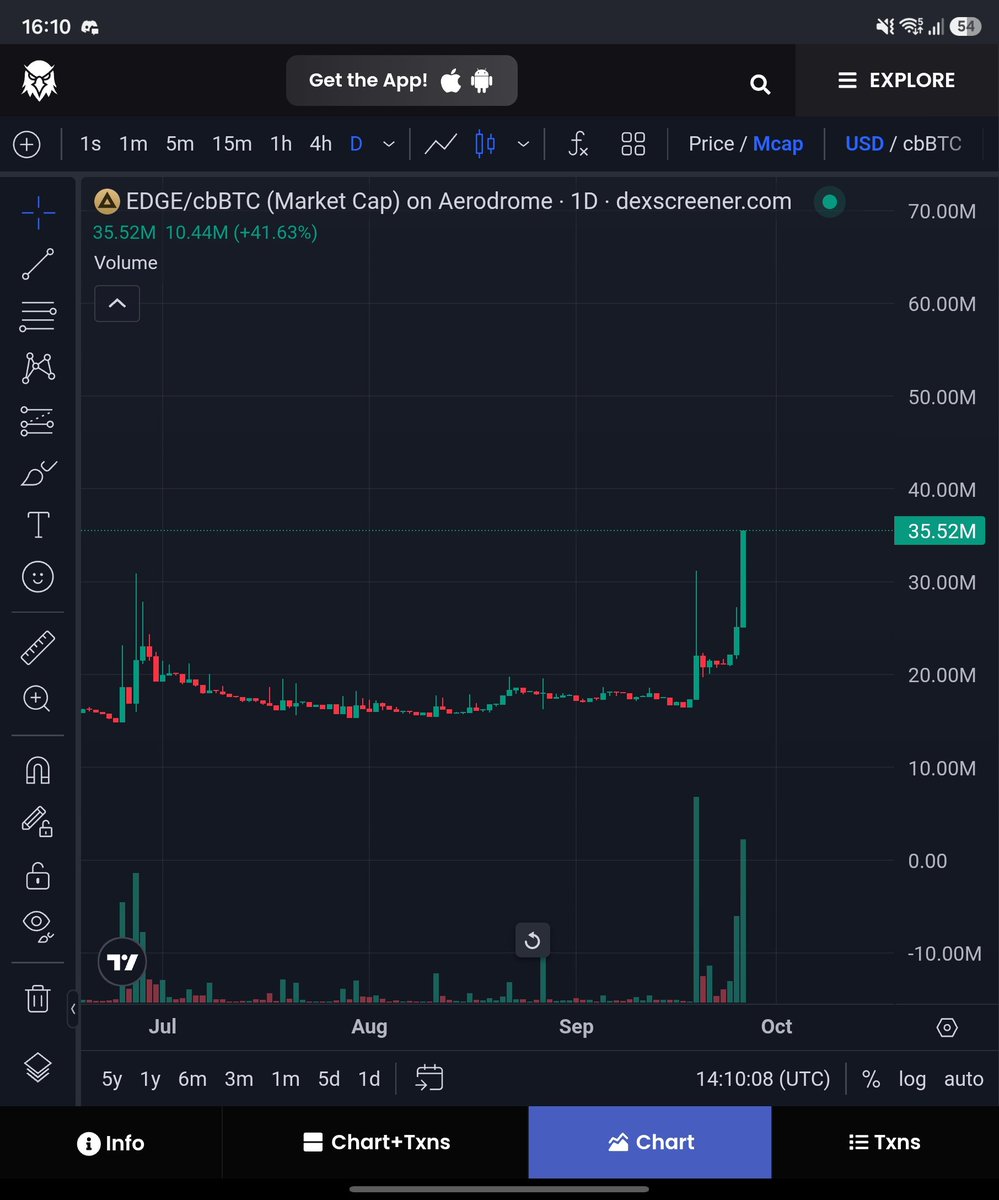
Task: Select the 4h timeframe
Action: 320,144
